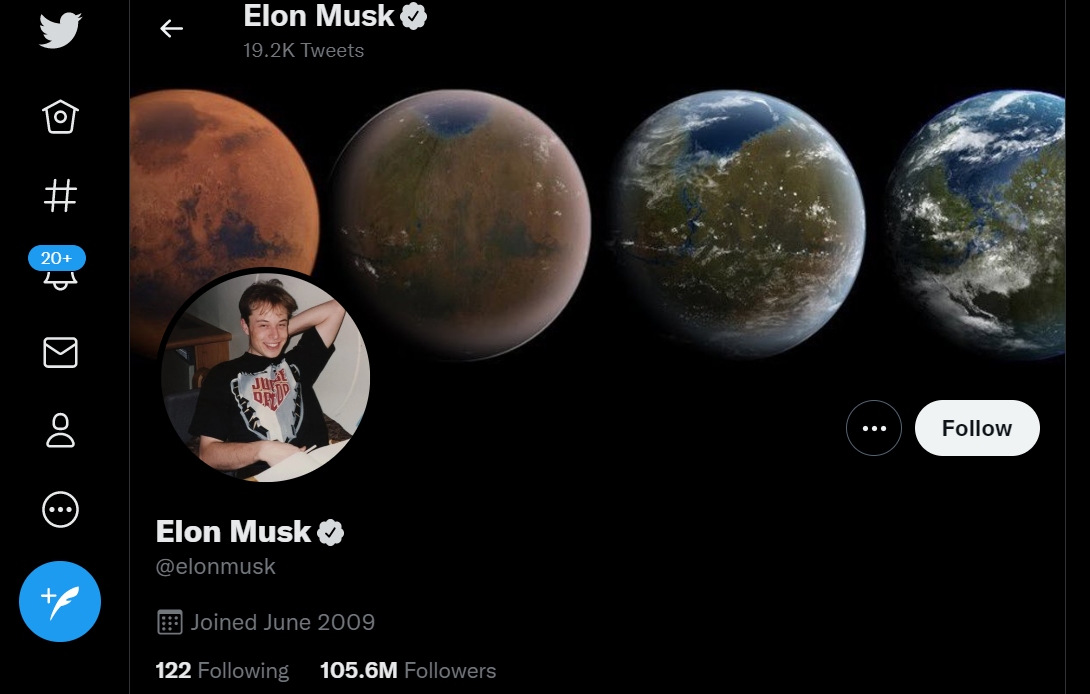Click the verified badge beside profile name
This screenshot has height=694, width=1090.
pyautogui.click(x=330, y=533)
